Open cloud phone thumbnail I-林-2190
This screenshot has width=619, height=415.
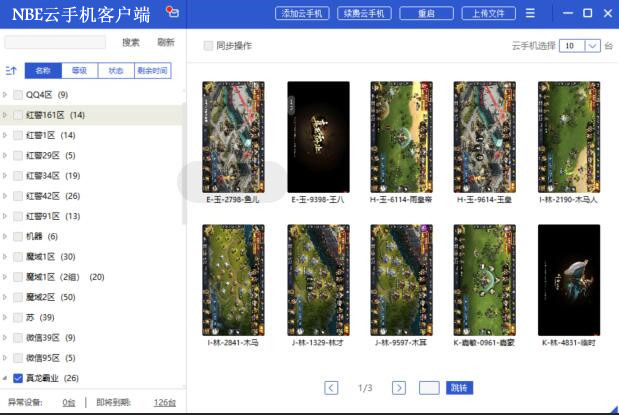point(569,137)
